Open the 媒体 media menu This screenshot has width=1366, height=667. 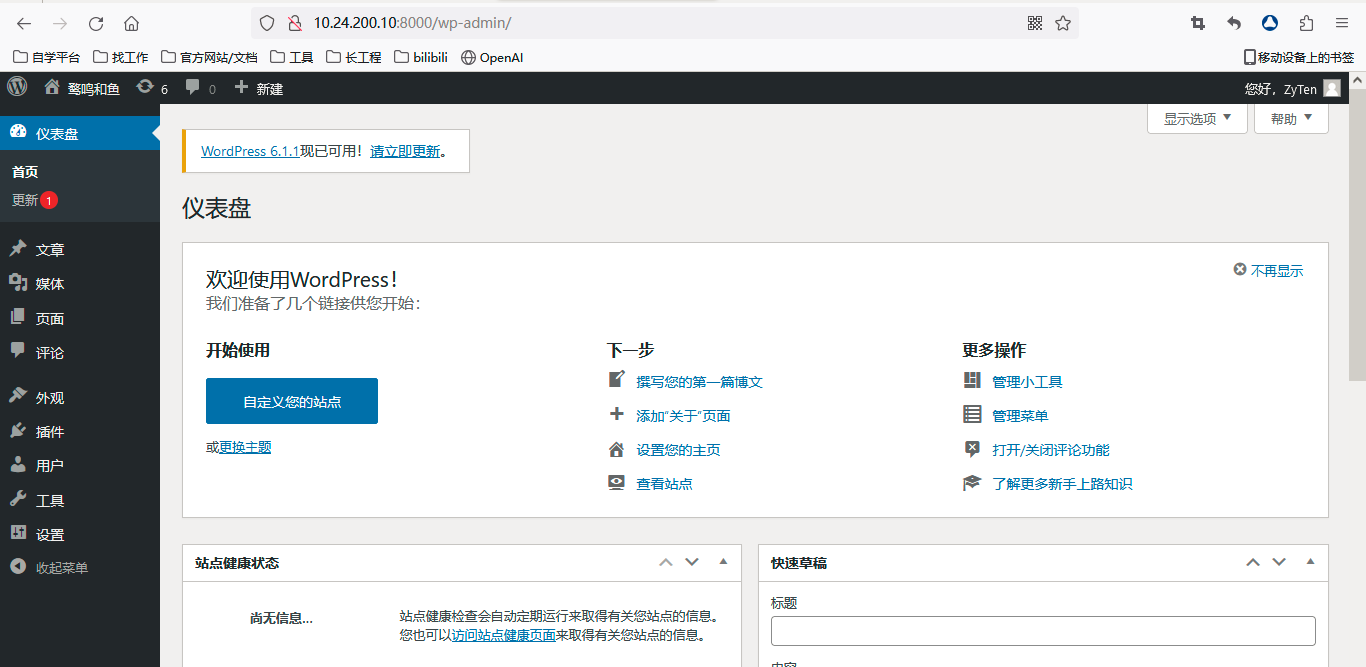(80, 284)
